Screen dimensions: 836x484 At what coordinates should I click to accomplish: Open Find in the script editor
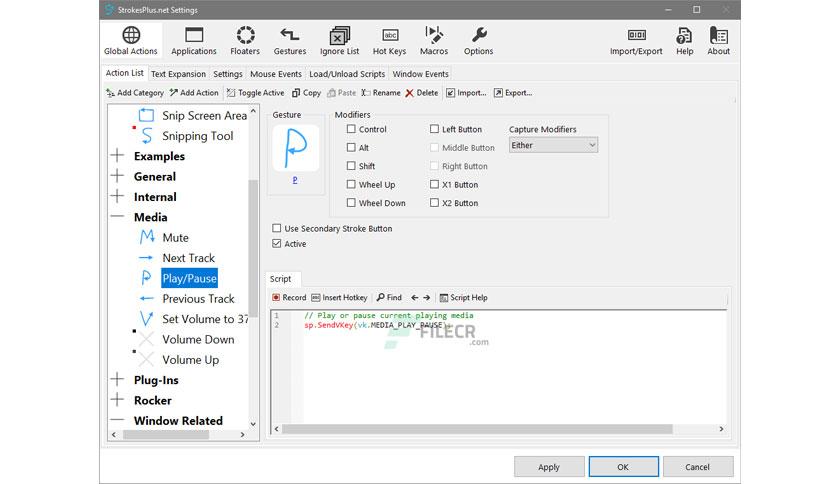pos(389,297)
